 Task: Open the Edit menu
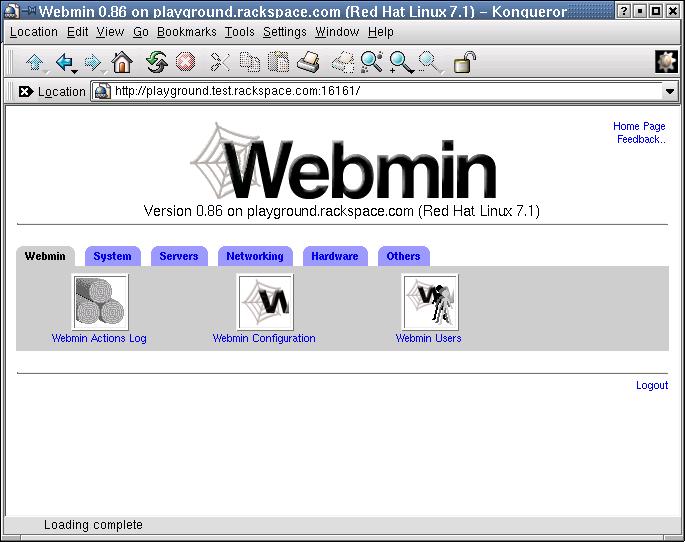pyautogui.click(x=77, y=32)
